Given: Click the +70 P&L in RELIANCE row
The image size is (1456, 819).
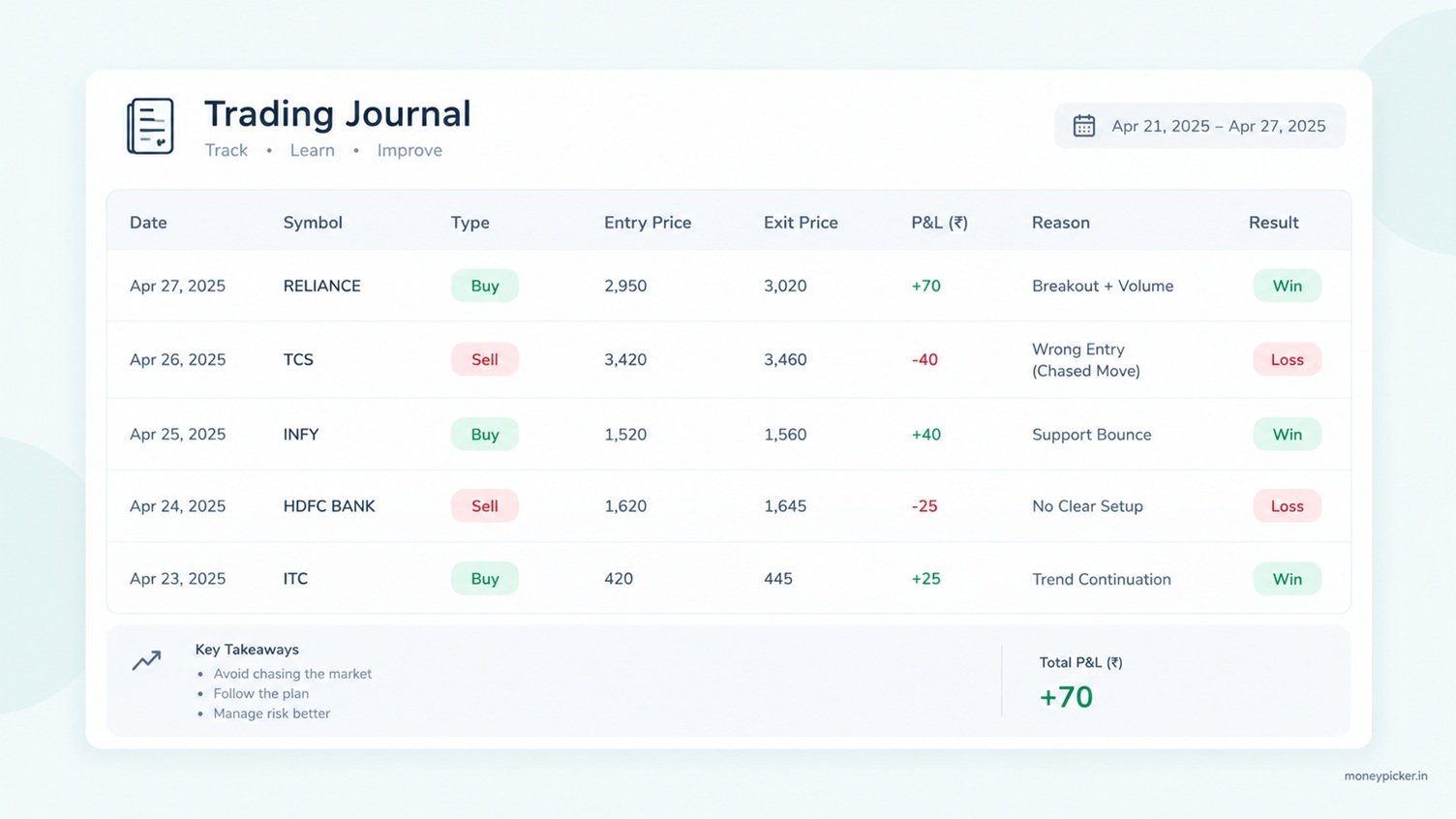Looking at the screenshot, I should [925, 286].
